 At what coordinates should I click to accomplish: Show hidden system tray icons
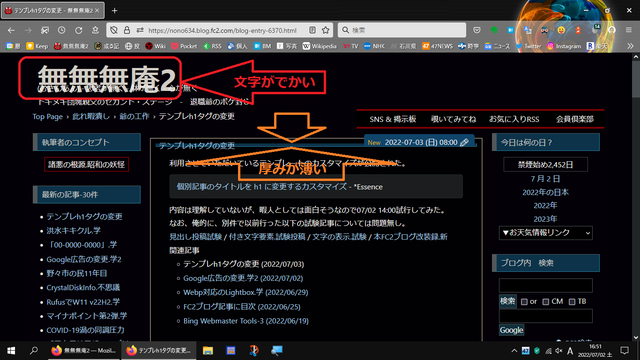tap(514, 351)
